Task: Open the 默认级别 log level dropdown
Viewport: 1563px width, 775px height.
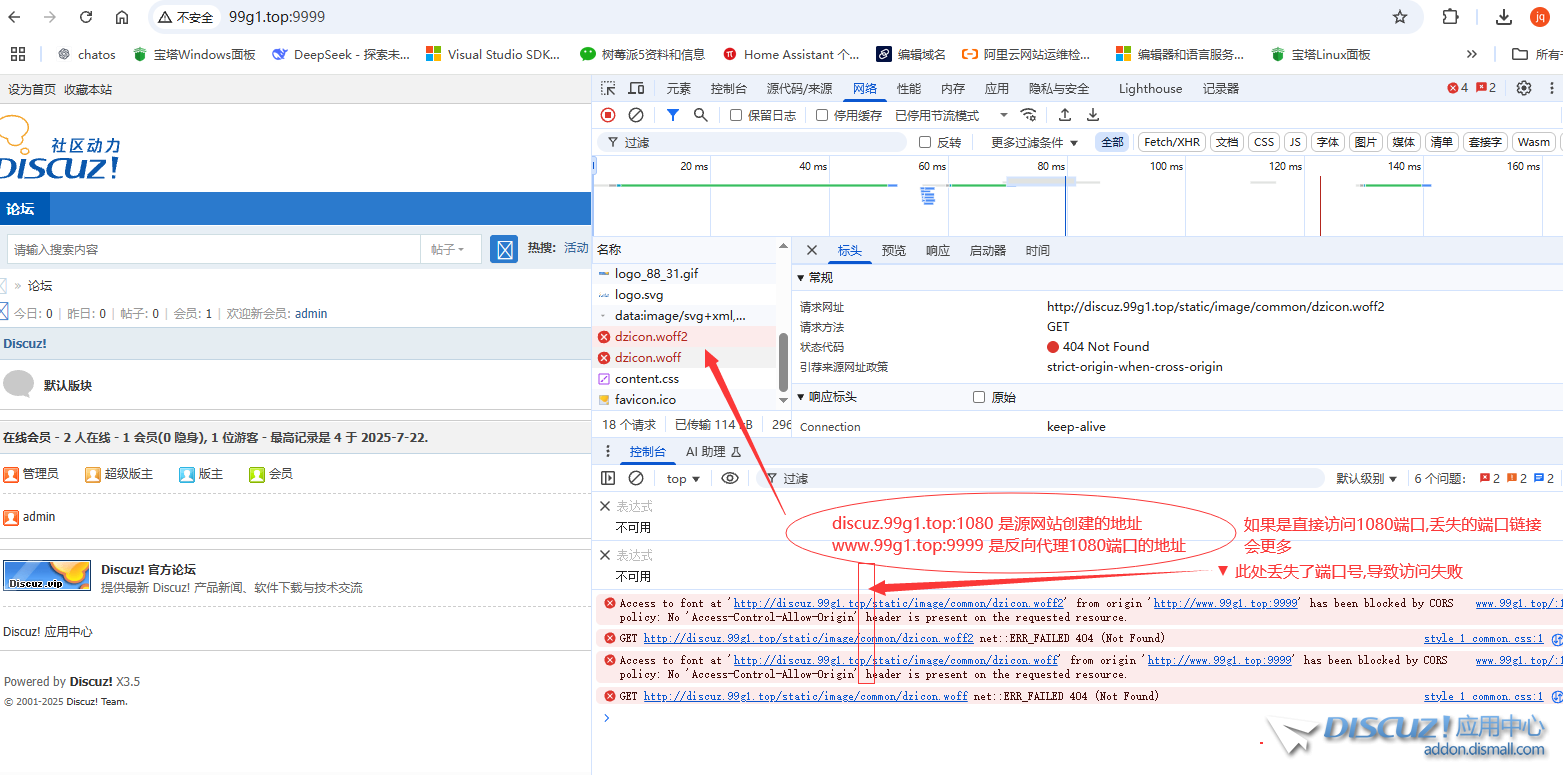Action: pyautogui.click(x=1367, y=478)
